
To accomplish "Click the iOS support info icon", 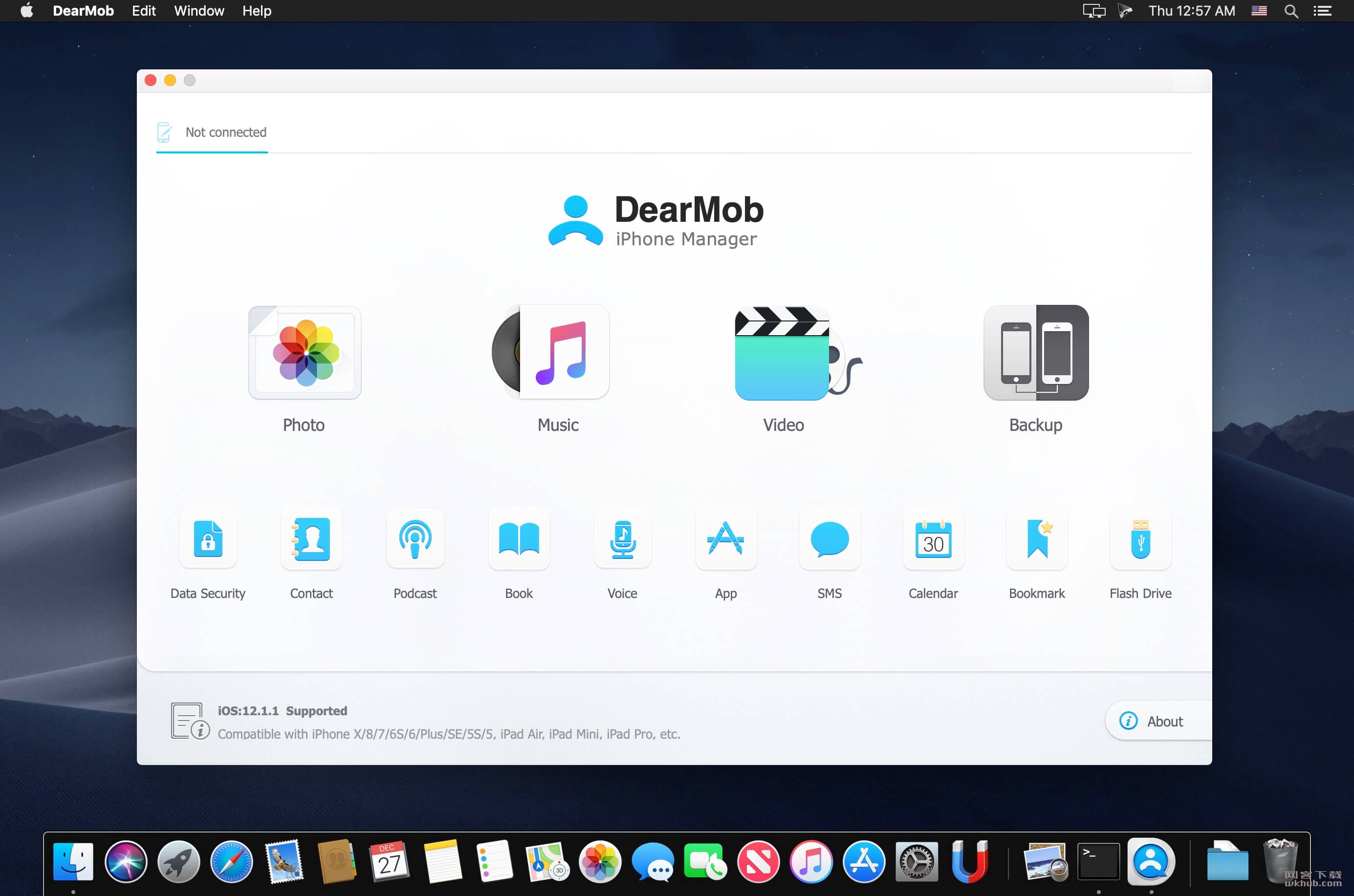I will 190,721.
